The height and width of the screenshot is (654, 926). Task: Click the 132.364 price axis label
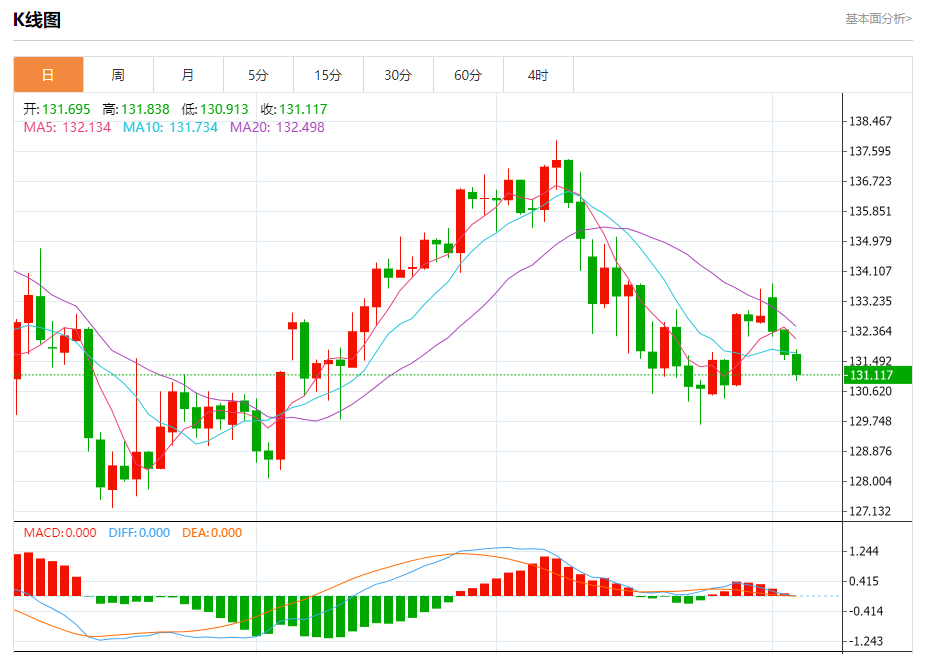click(870, 331)
